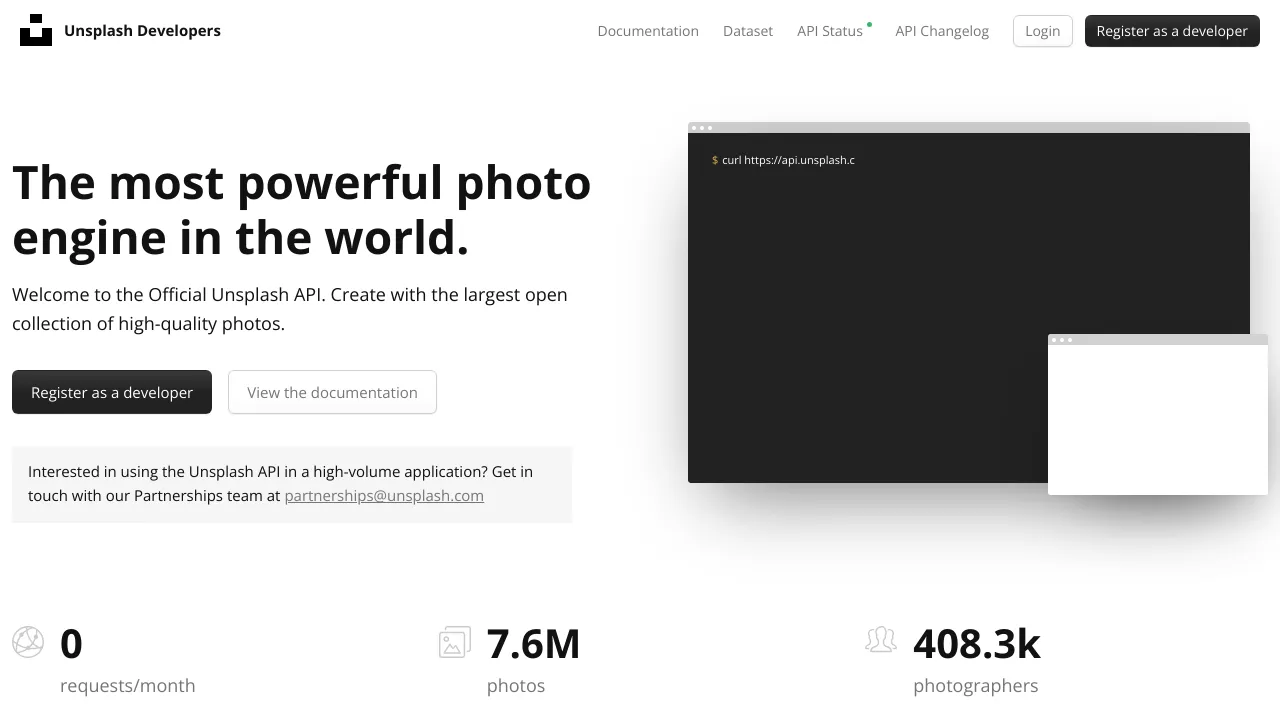Click the 7.6M photos count
The width and height of the screenshot is (1280, 720).
pyautogui.click(x=533, y=644)
